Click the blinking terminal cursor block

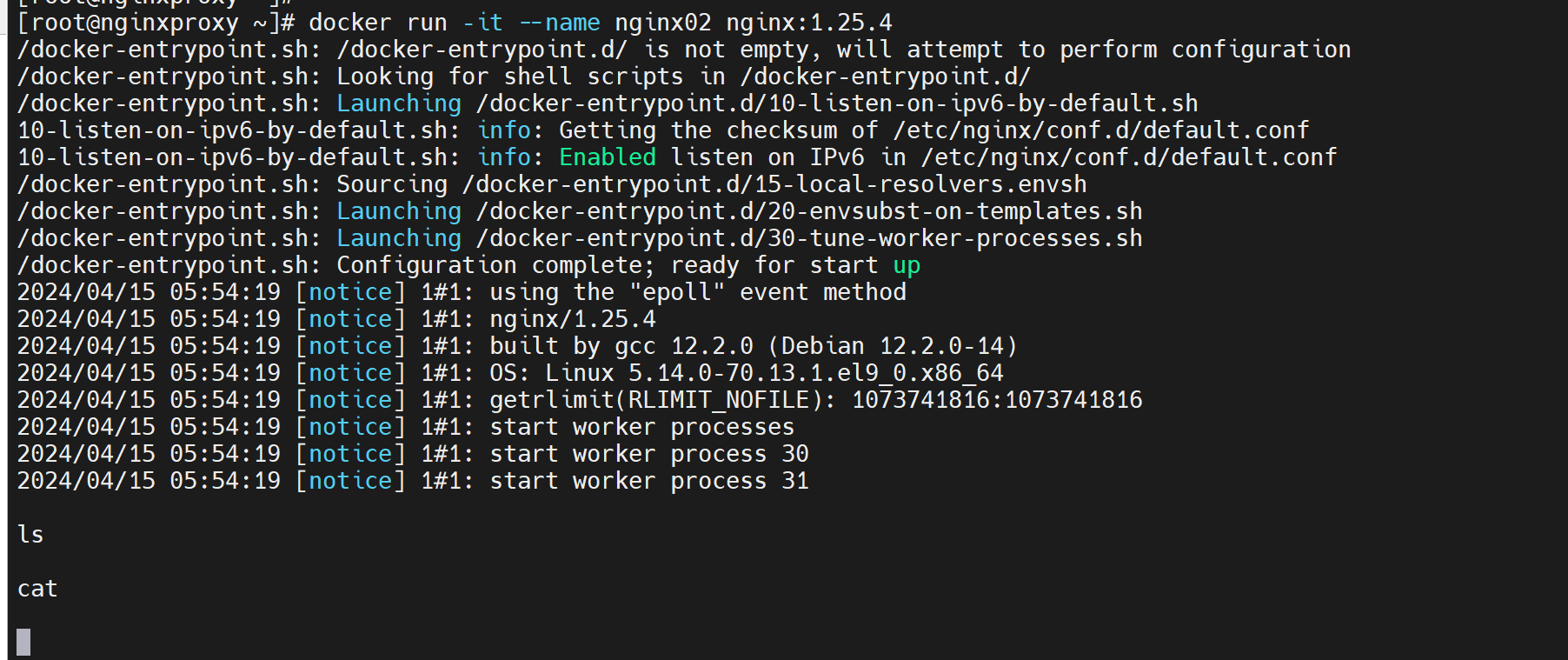click(x=23, y=642)
